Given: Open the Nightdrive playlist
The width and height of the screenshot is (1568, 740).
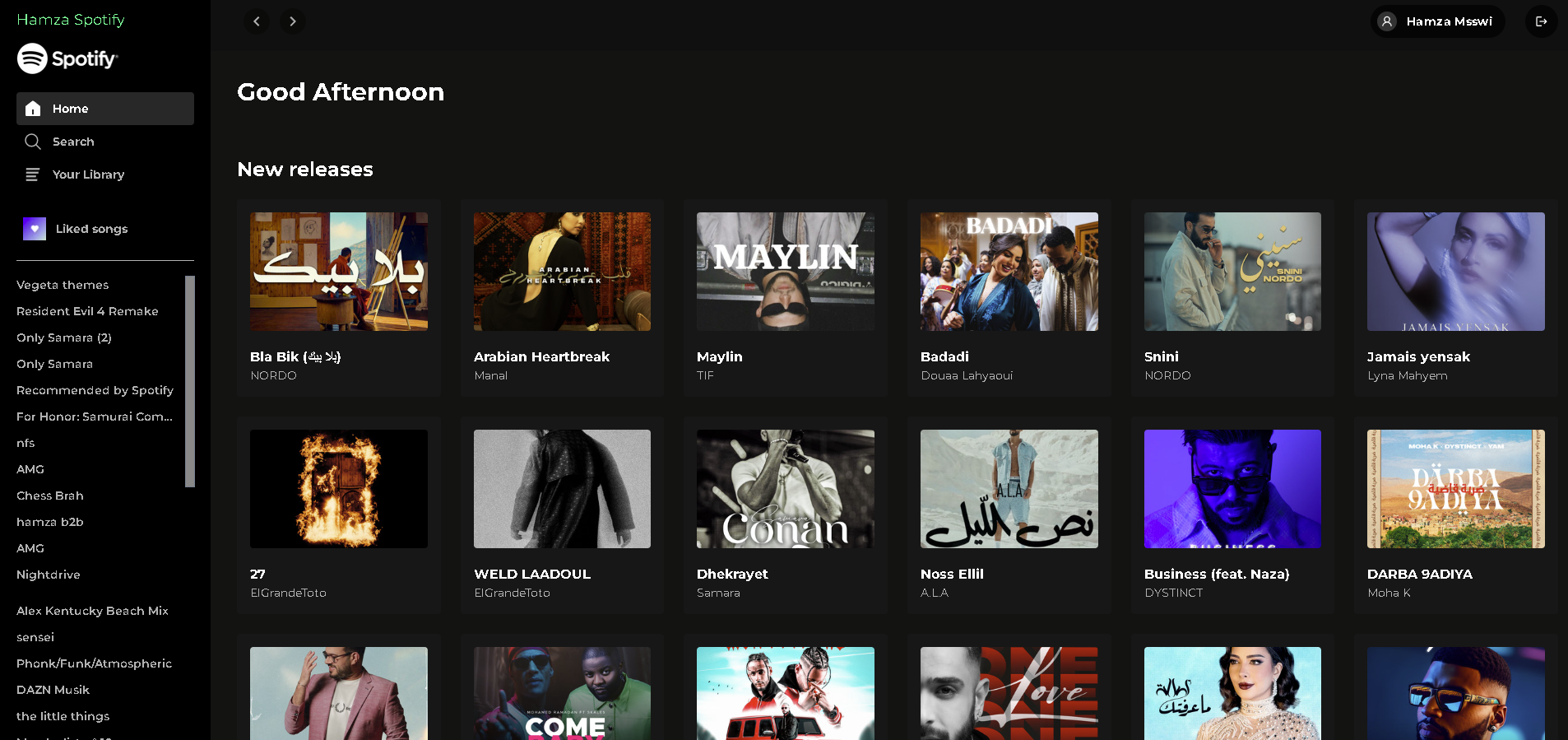Looking at the screenshot, I should pyautogui.click(x=49, y=575).
